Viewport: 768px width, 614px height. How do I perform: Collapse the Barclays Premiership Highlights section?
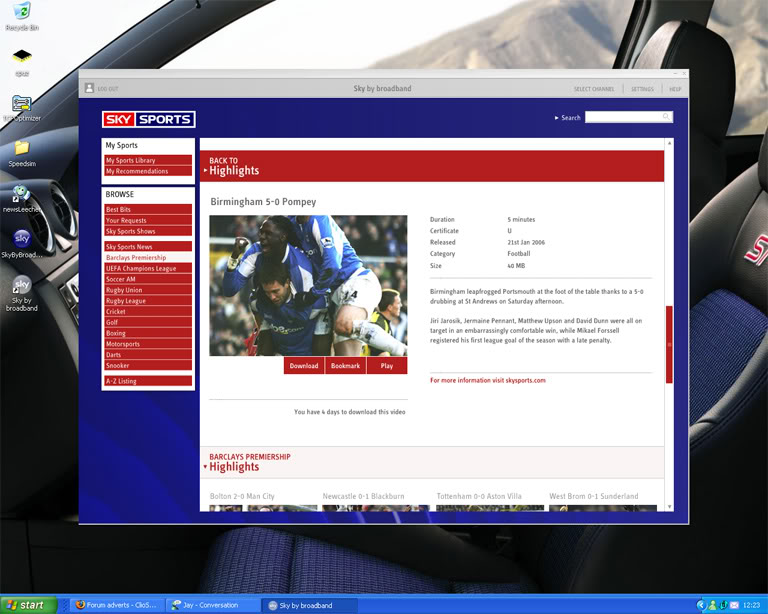pos(205,467)
